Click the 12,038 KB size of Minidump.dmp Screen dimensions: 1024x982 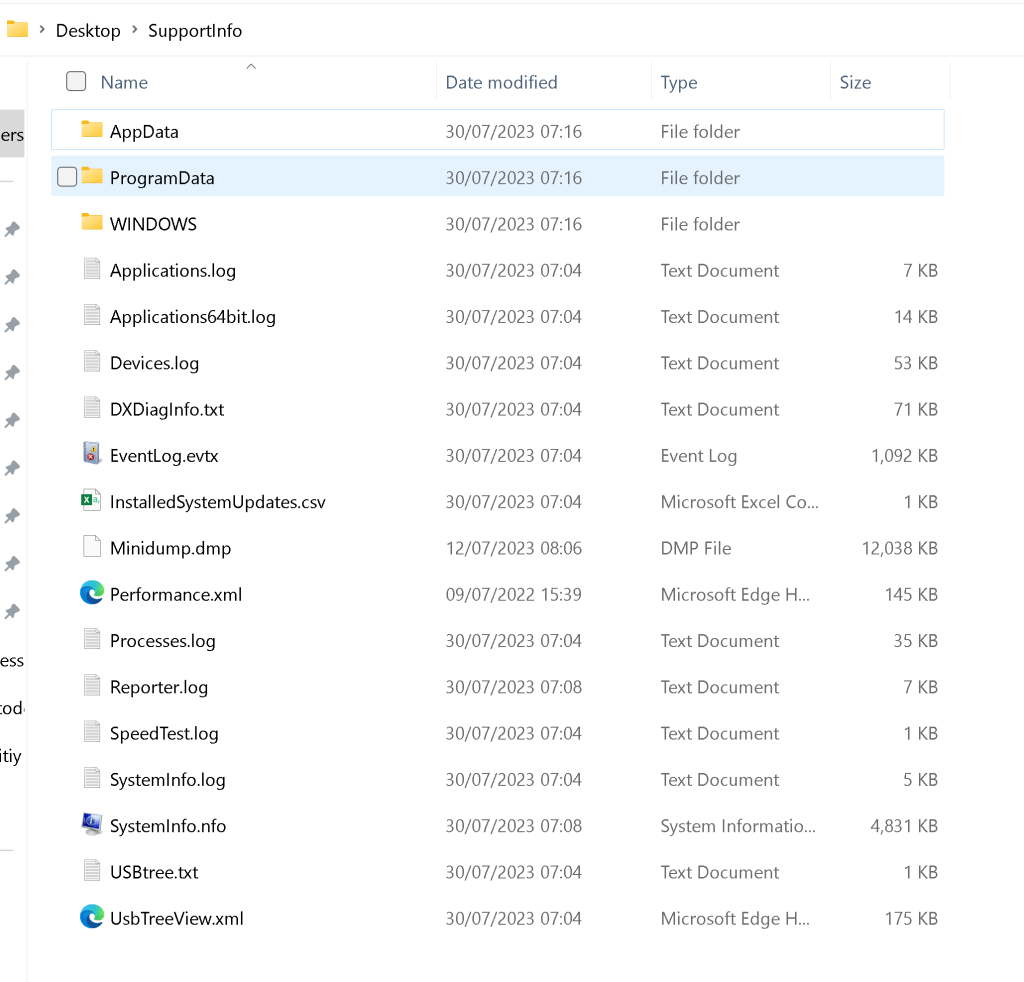899,548
